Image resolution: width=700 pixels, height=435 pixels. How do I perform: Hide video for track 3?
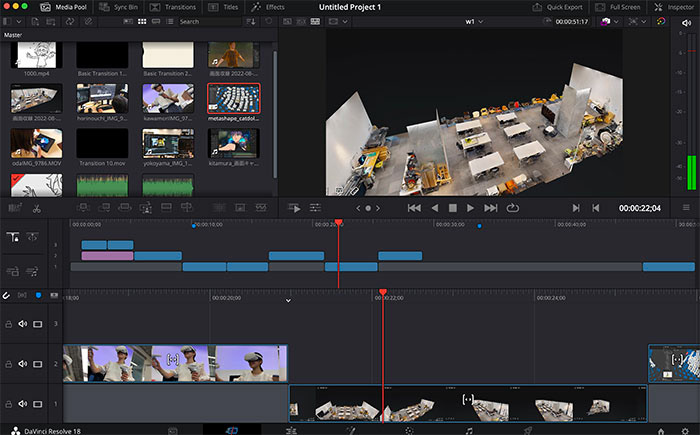[38, 324]
